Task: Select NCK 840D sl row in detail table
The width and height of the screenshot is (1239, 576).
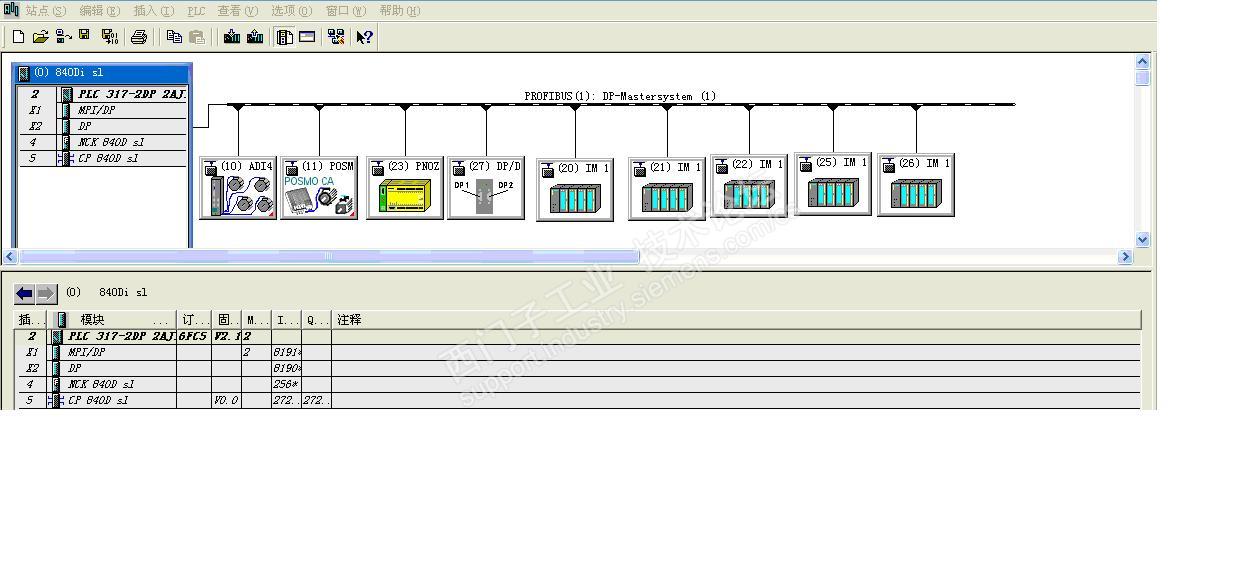Action: click(x=577, y=384)
